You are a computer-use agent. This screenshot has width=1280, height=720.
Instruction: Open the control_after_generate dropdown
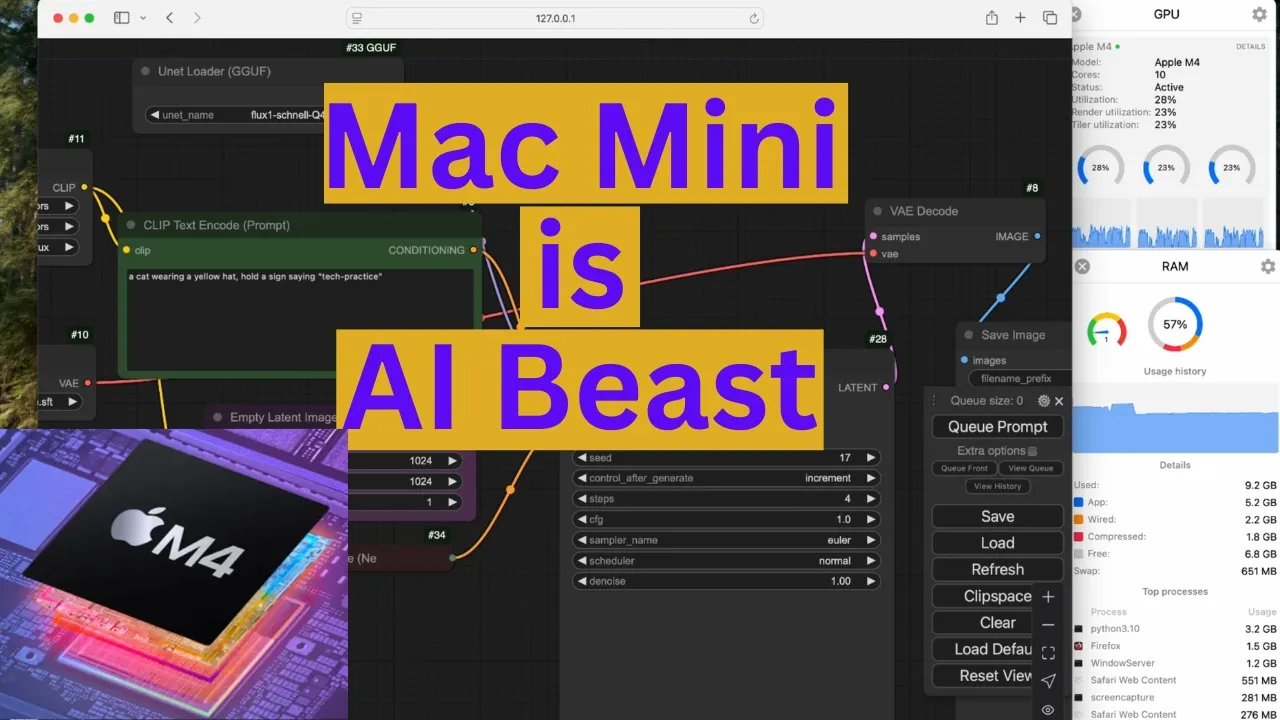coord(726,478)
